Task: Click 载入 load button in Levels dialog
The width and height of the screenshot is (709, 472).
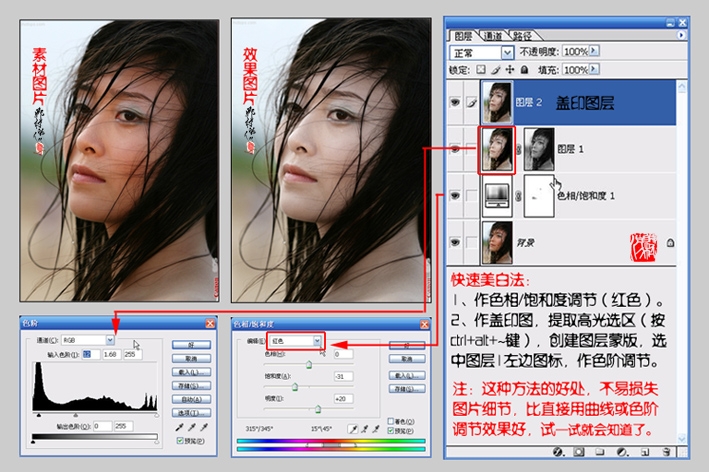Action: click(x=191, y=372)
